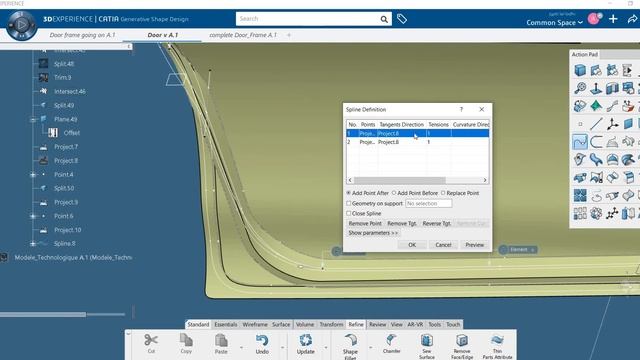Switch to Essentials toolbar tab
The width and height of the screenshot is (640, 360).
pos(226,324)
